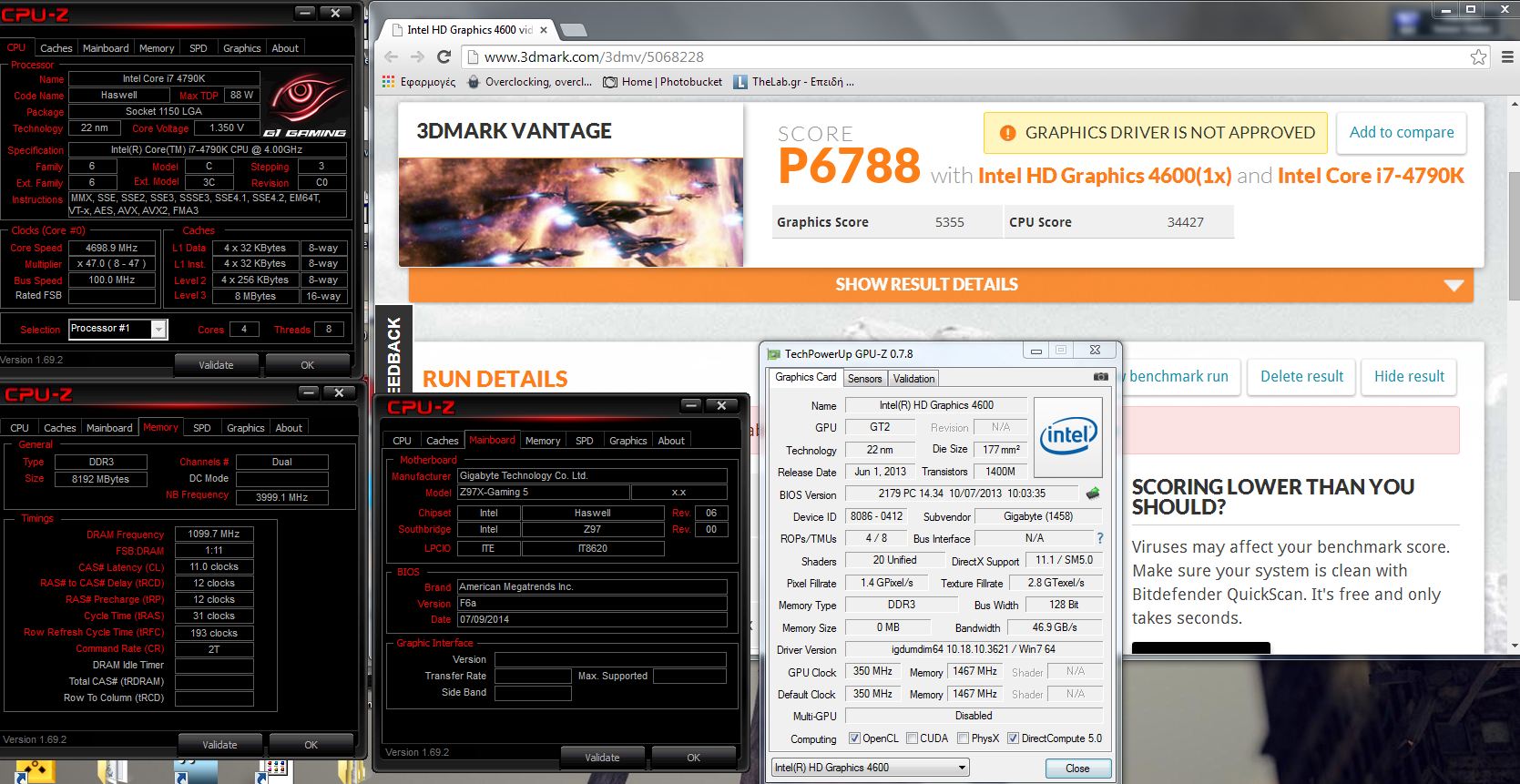Close the Intel HD Graphics 4600 browser tab
The image size is (1520, 784).
(544, 30)
